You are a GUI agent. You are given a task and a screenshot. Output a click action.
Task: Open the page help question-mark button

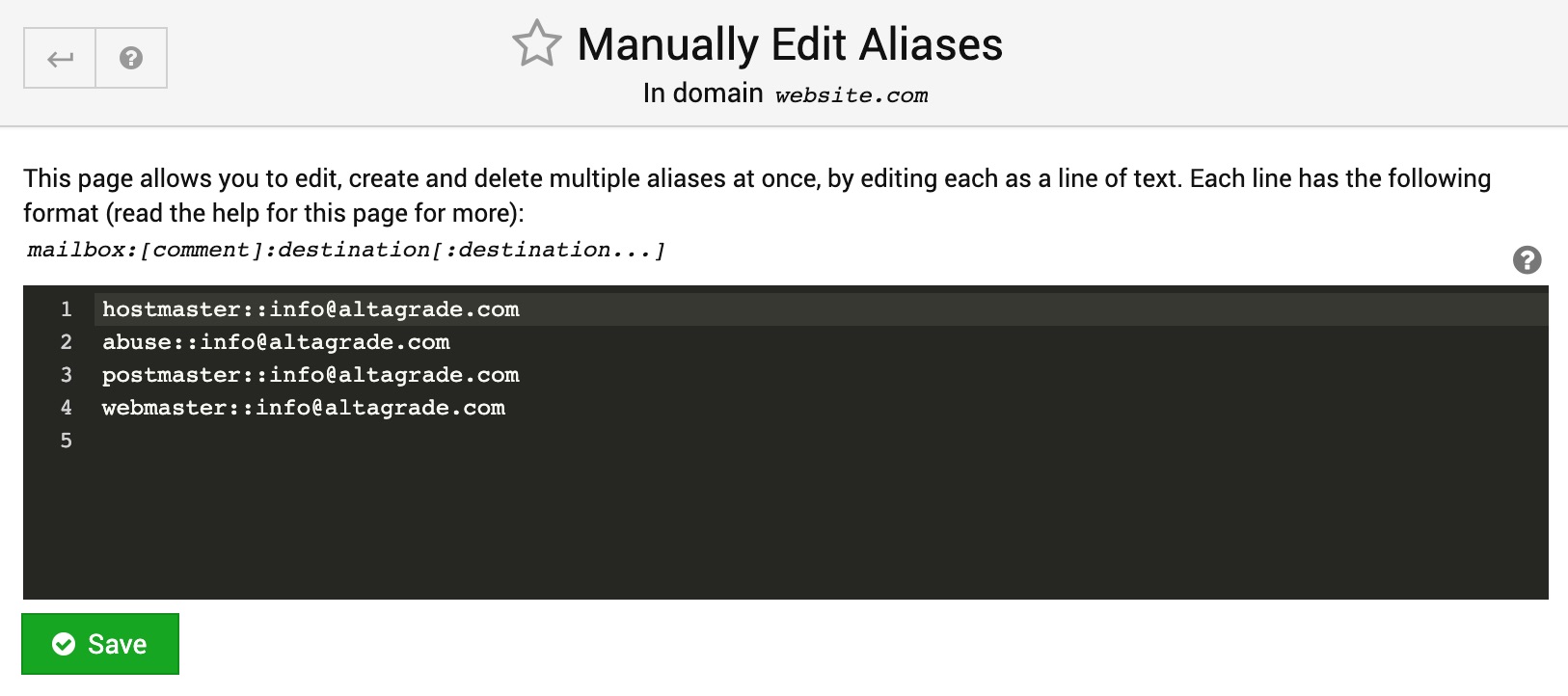(131, 59)
